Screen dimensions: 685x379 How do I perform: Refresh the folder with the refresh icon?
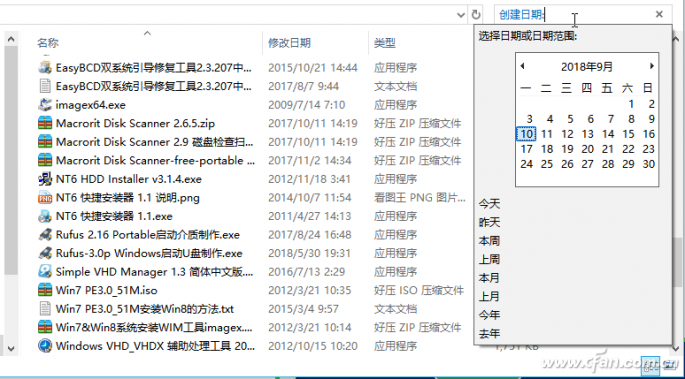(476, 15)
